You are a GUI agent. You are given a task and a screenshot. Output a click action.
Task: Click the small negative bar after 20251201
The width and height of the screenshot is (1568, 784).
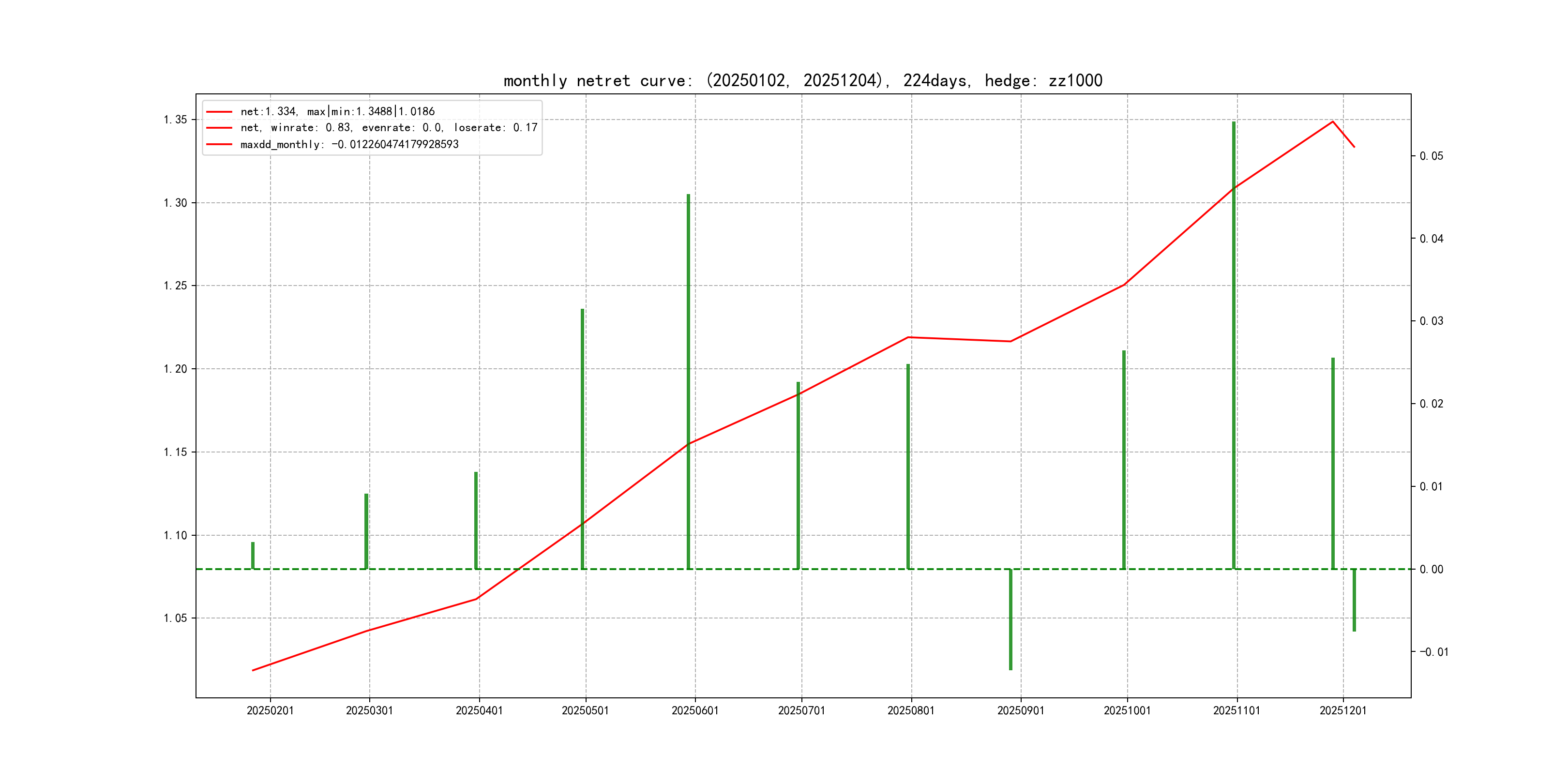(1354, 600)
